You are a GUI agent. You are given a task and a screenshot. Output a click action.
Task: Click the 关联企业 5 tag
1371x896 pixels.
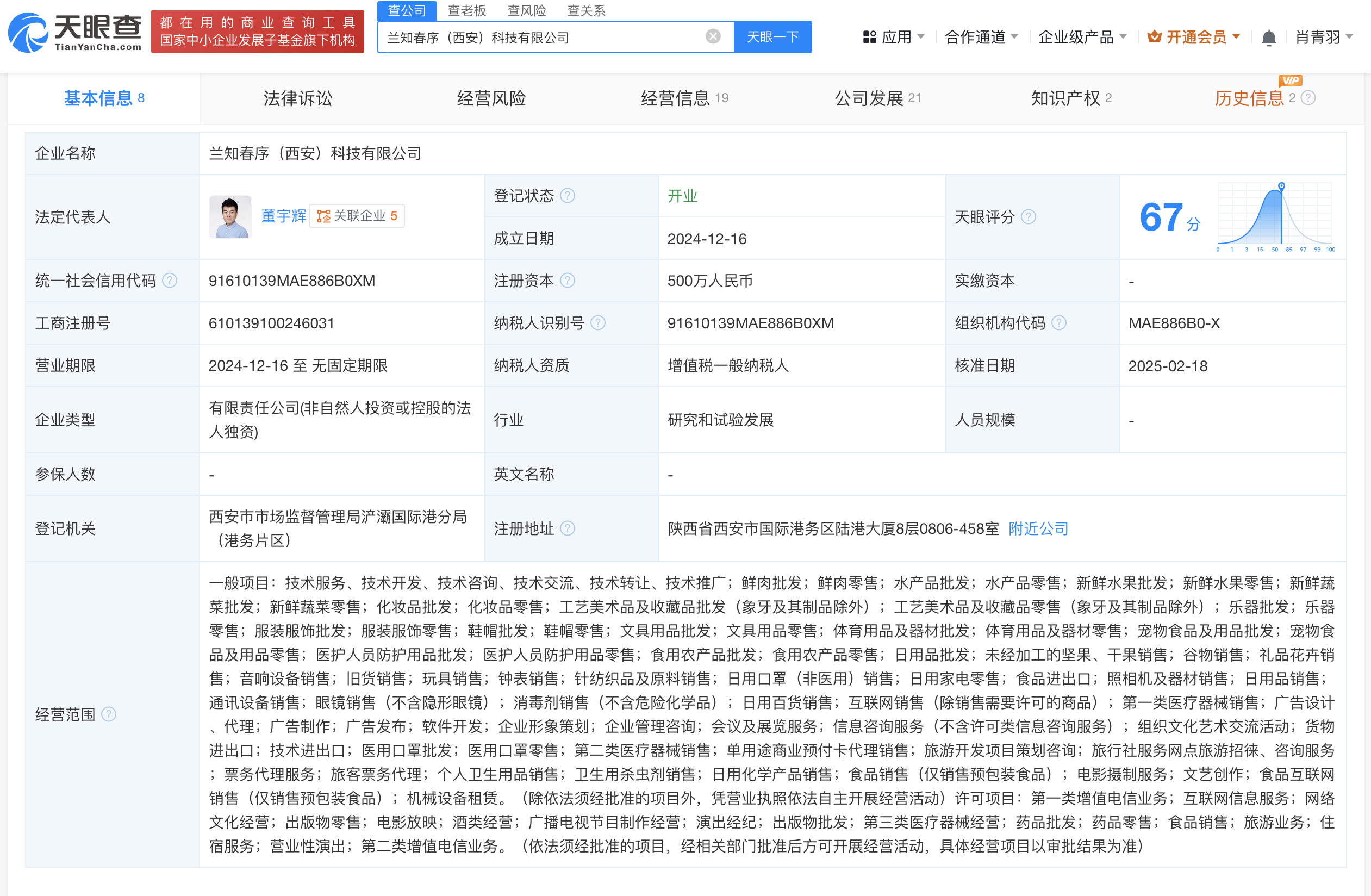coord(357,216)
